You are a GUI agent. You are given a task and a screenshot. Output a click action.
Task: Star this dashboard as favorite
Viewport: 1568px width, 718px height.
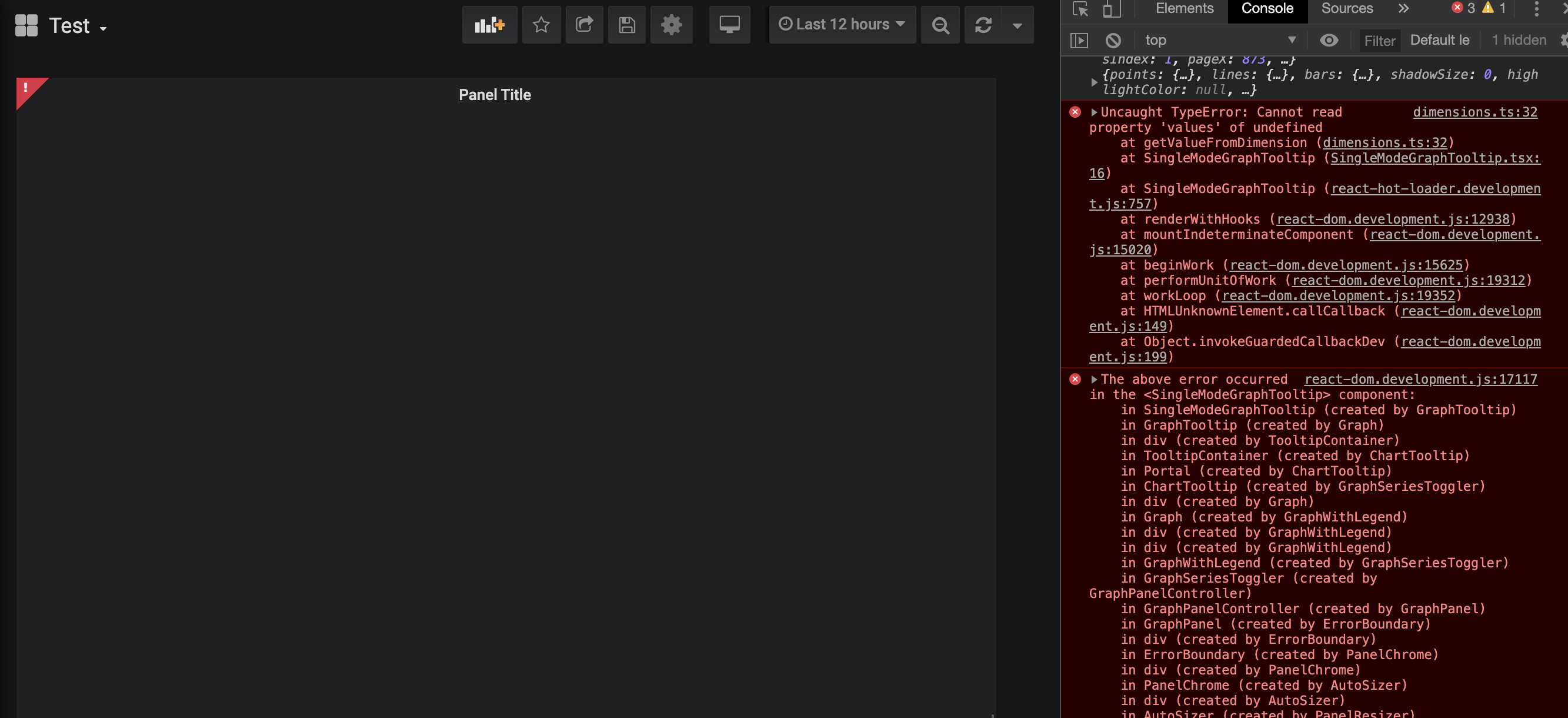coord(541,25)
